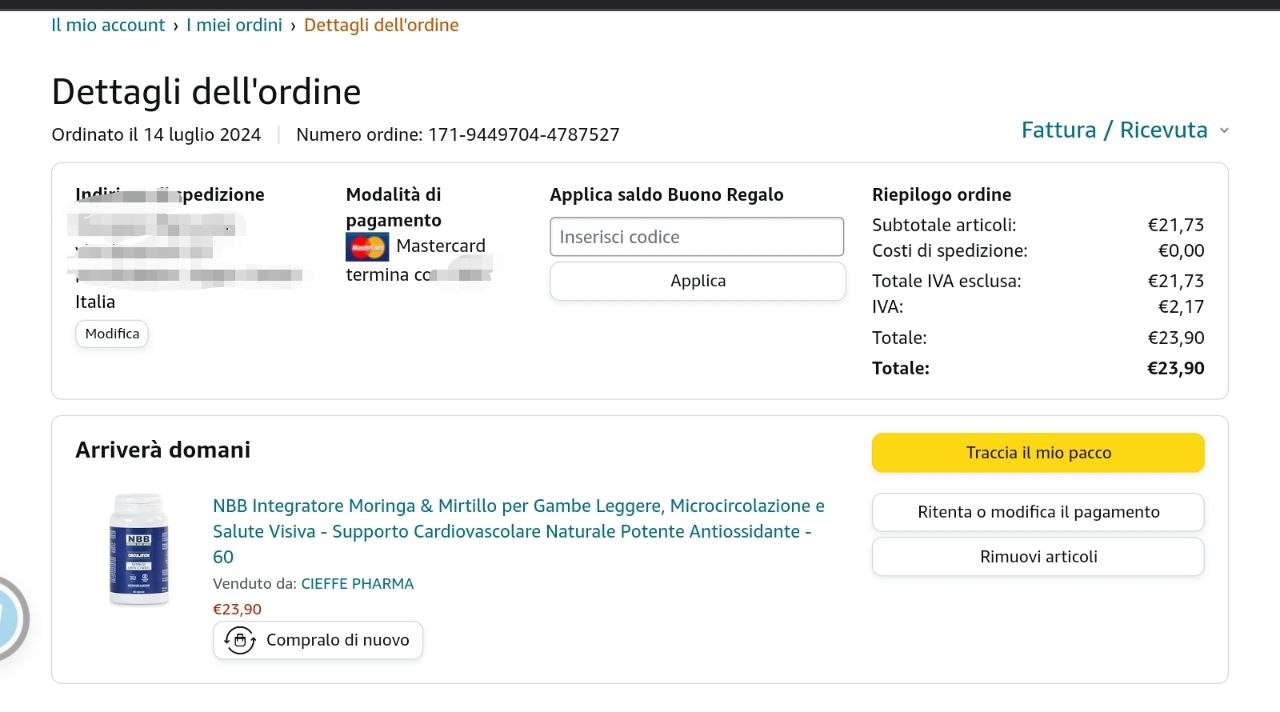Open the NBB Integratore Moringa product link
The width and height of the screenshot is (1280, 712).
pyautogui.click(x=518, y=531)
